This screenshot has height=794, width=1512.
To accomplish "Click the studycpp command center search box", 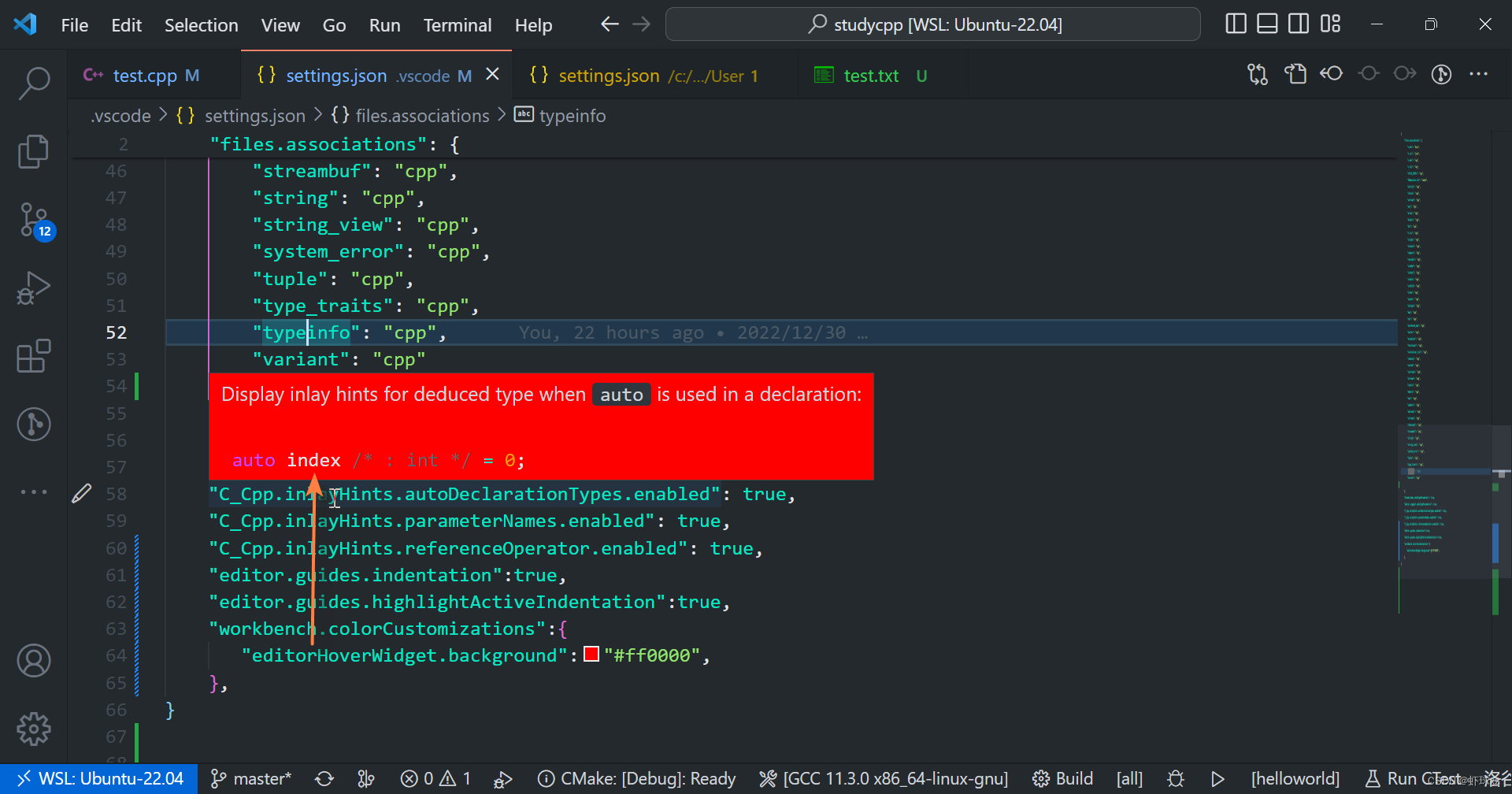I will coord(932,24).
